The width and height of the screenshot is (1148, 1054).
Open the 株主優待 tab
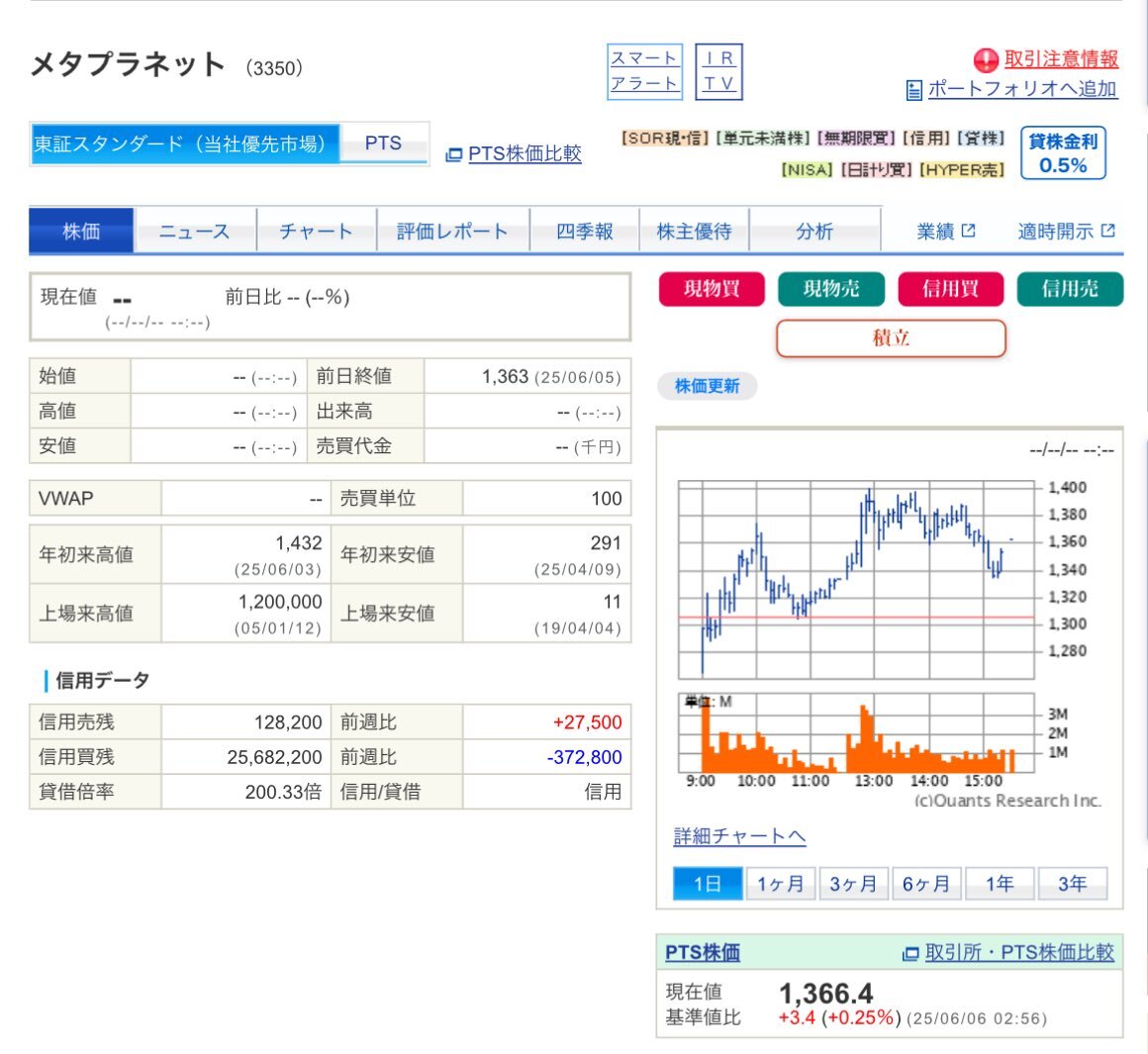pos(694,232)
